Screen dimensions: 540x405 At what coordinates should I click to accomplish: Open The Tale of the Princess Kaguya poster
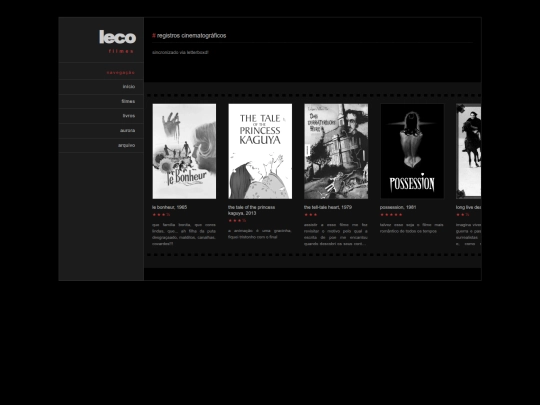pos(260,151)
